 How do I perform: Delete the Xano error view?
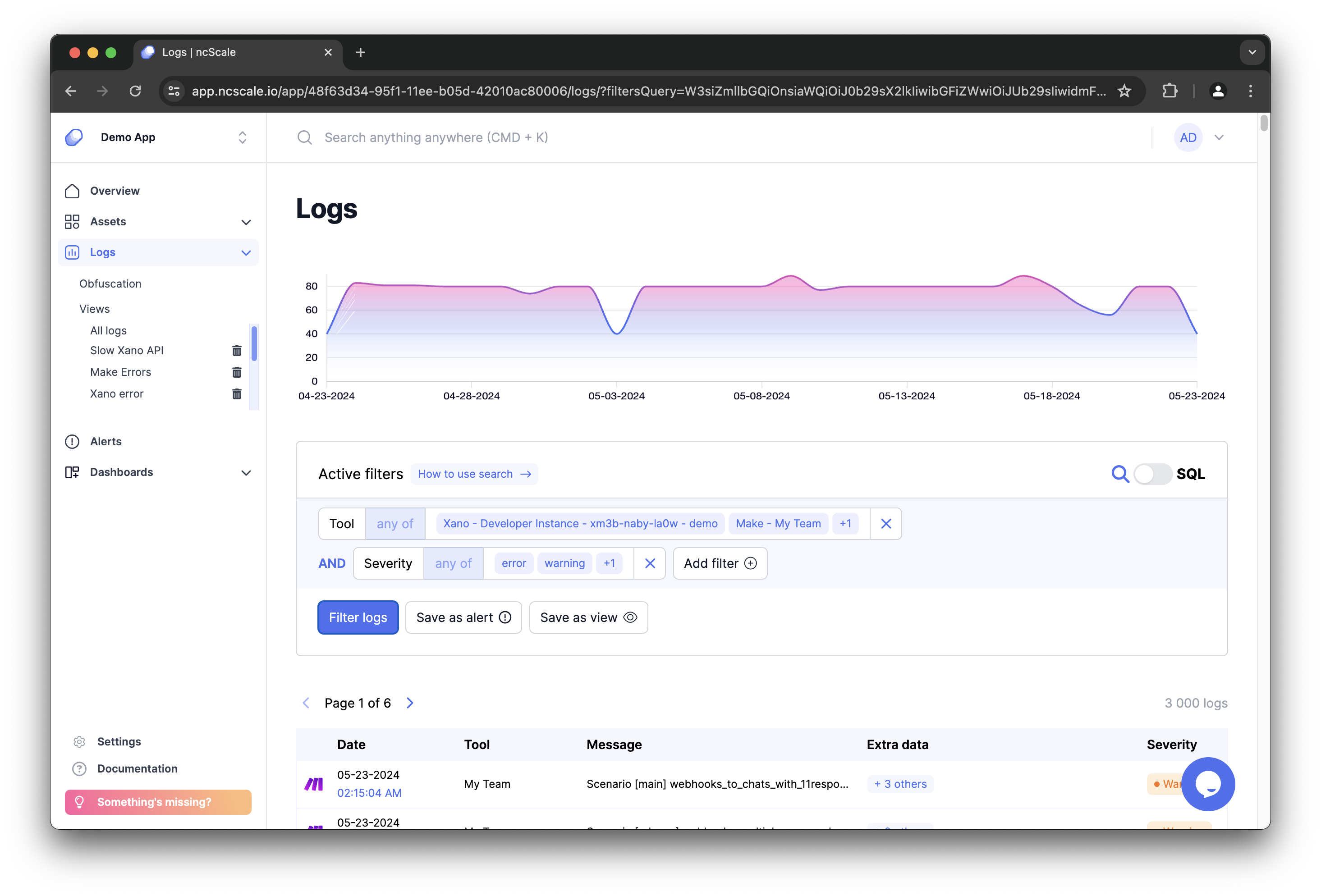[x=237, y=394]
